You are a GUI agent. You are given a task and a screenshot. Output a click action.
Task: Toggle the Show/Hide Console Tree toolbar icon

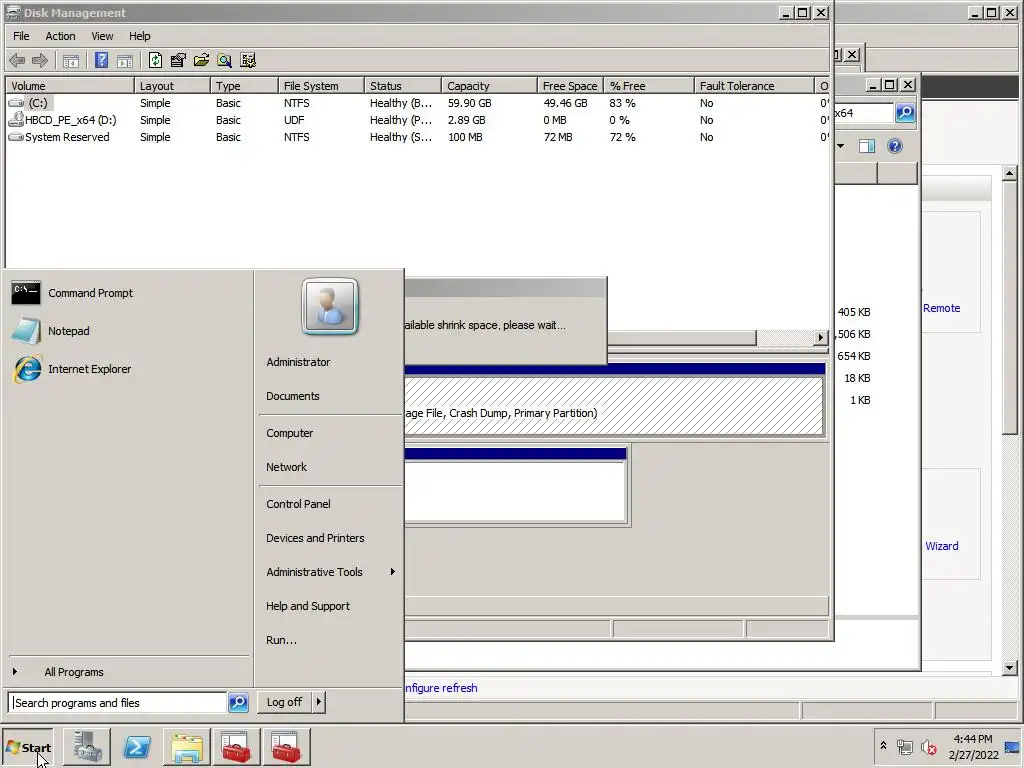point(71,61)
